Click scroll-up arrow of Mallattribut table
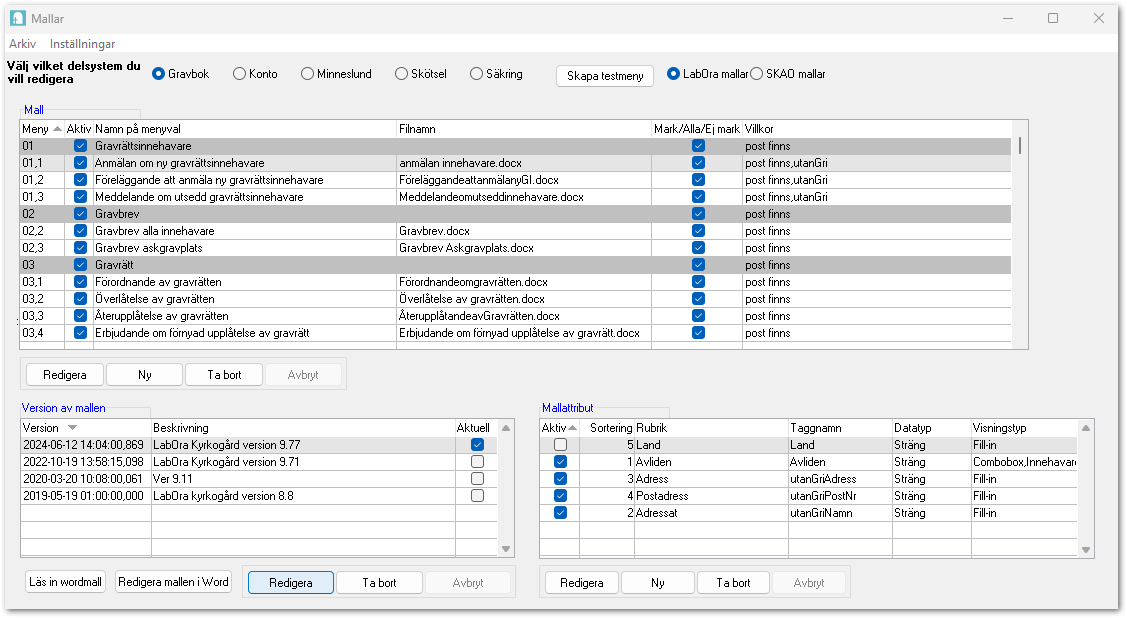Screen dimensions: 1127x618 coord(1086,428)
